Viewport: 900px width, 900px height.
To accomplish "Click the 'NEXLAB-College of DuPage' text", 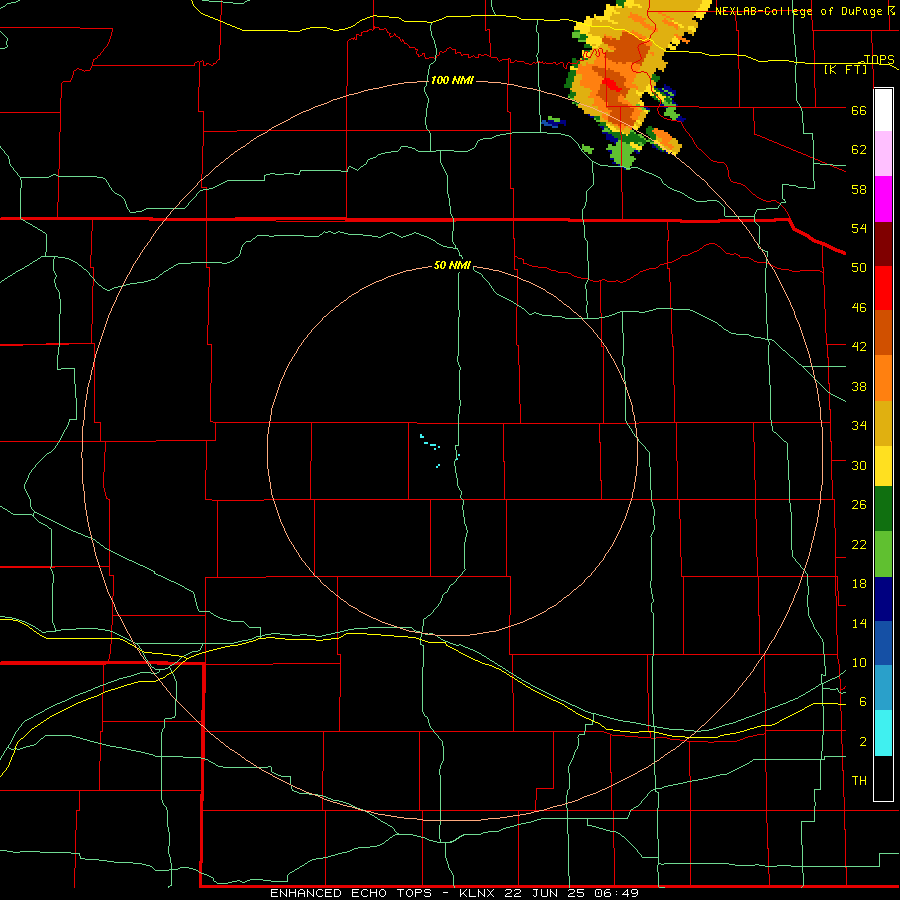I will point(800,11).
